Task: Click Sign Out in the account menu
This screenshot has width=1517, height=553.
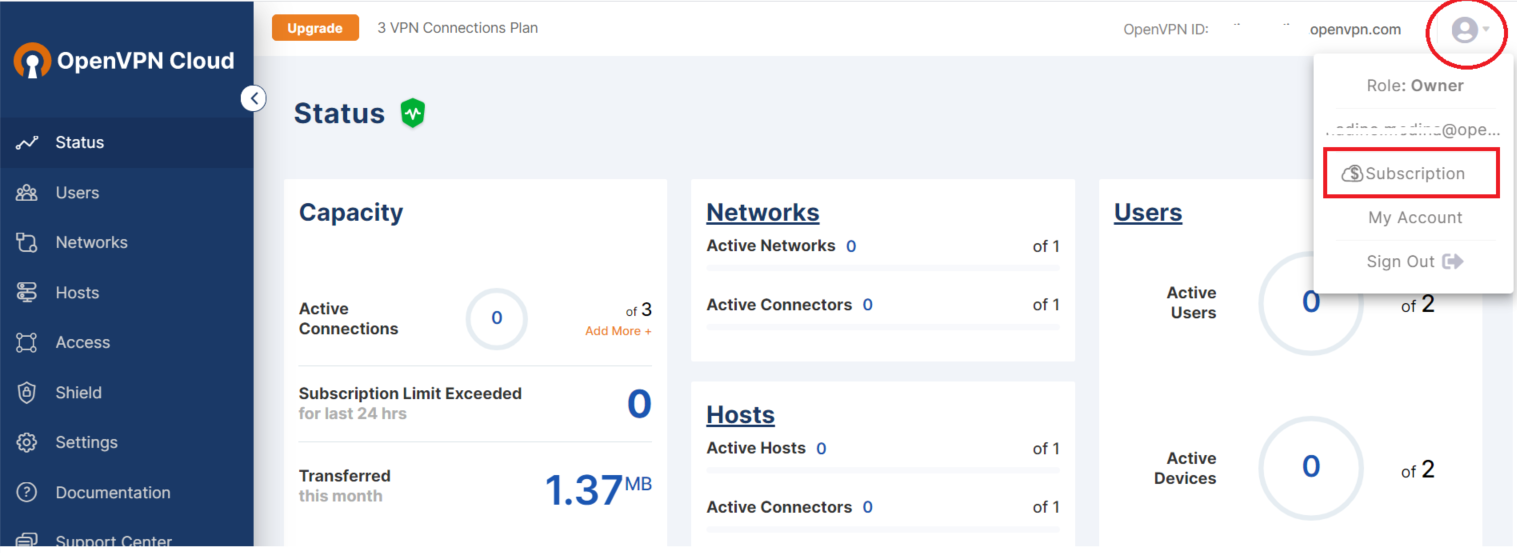Action: click(1414, 261)
